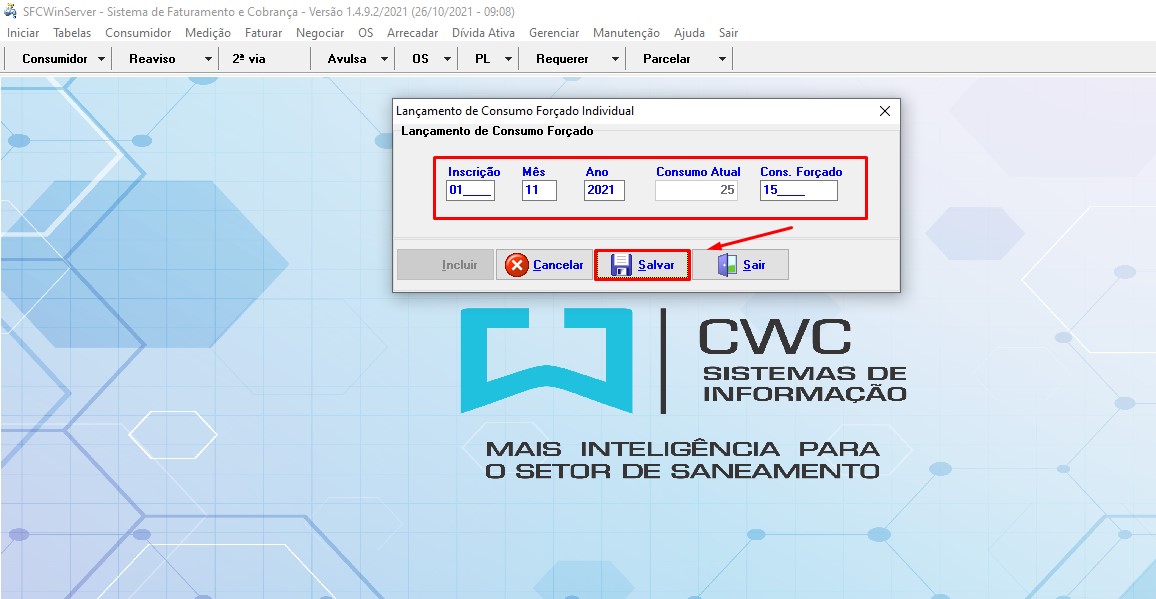Expand the Reaviso toolbar dropdown arrow
This screenshot has width=1156, height=599.
click(x=208, y=59)
